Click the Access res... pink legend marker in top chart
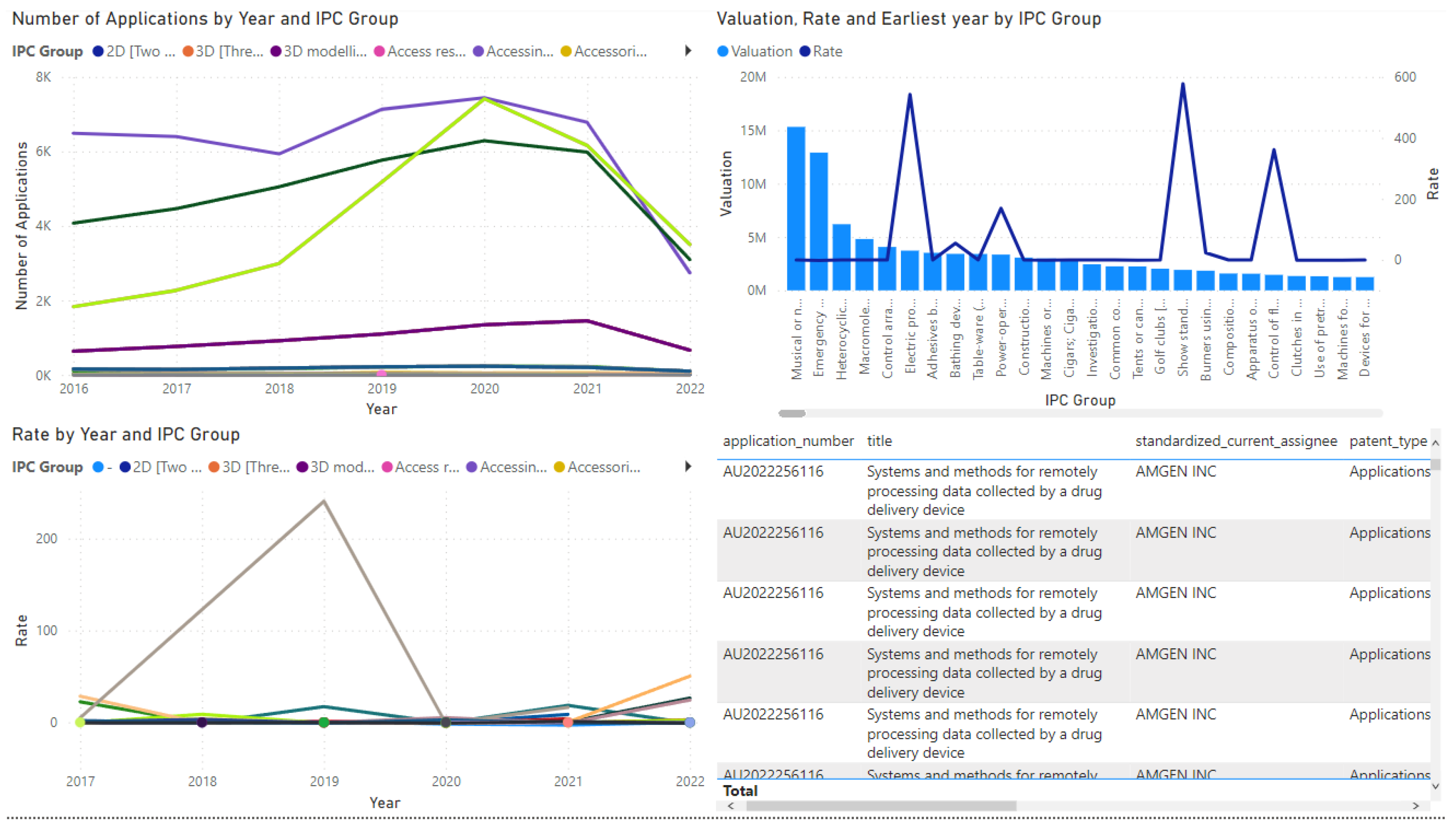This screenshot has width=1456, height=838. 379,51
